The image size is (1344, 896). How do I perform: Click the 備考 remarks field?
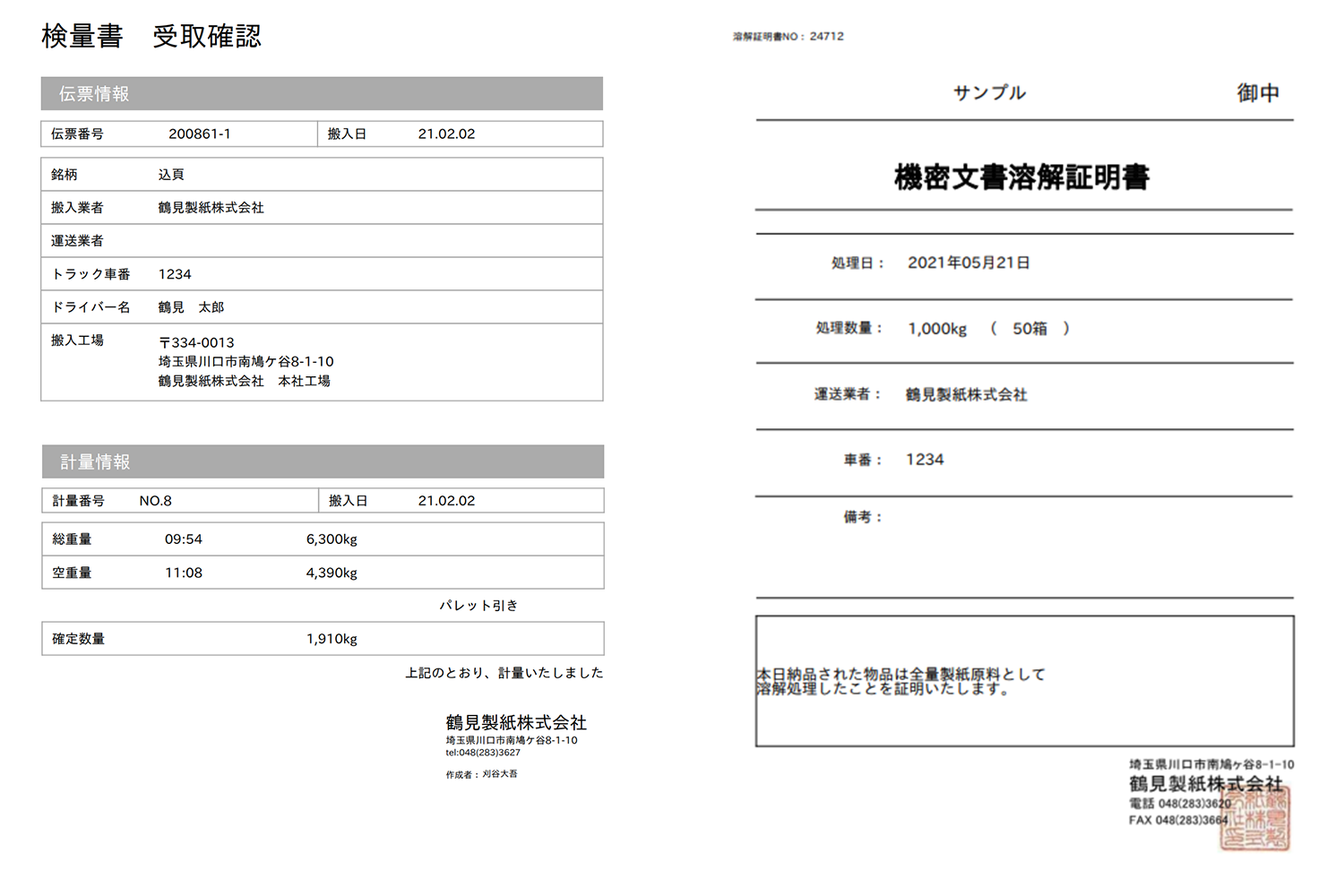point(863,515)
